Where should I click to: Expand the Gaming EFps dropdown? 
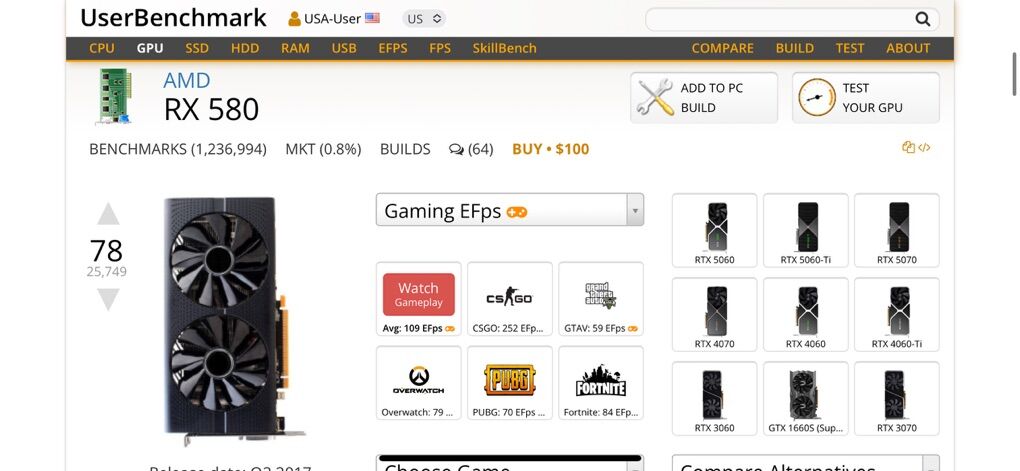509,209
